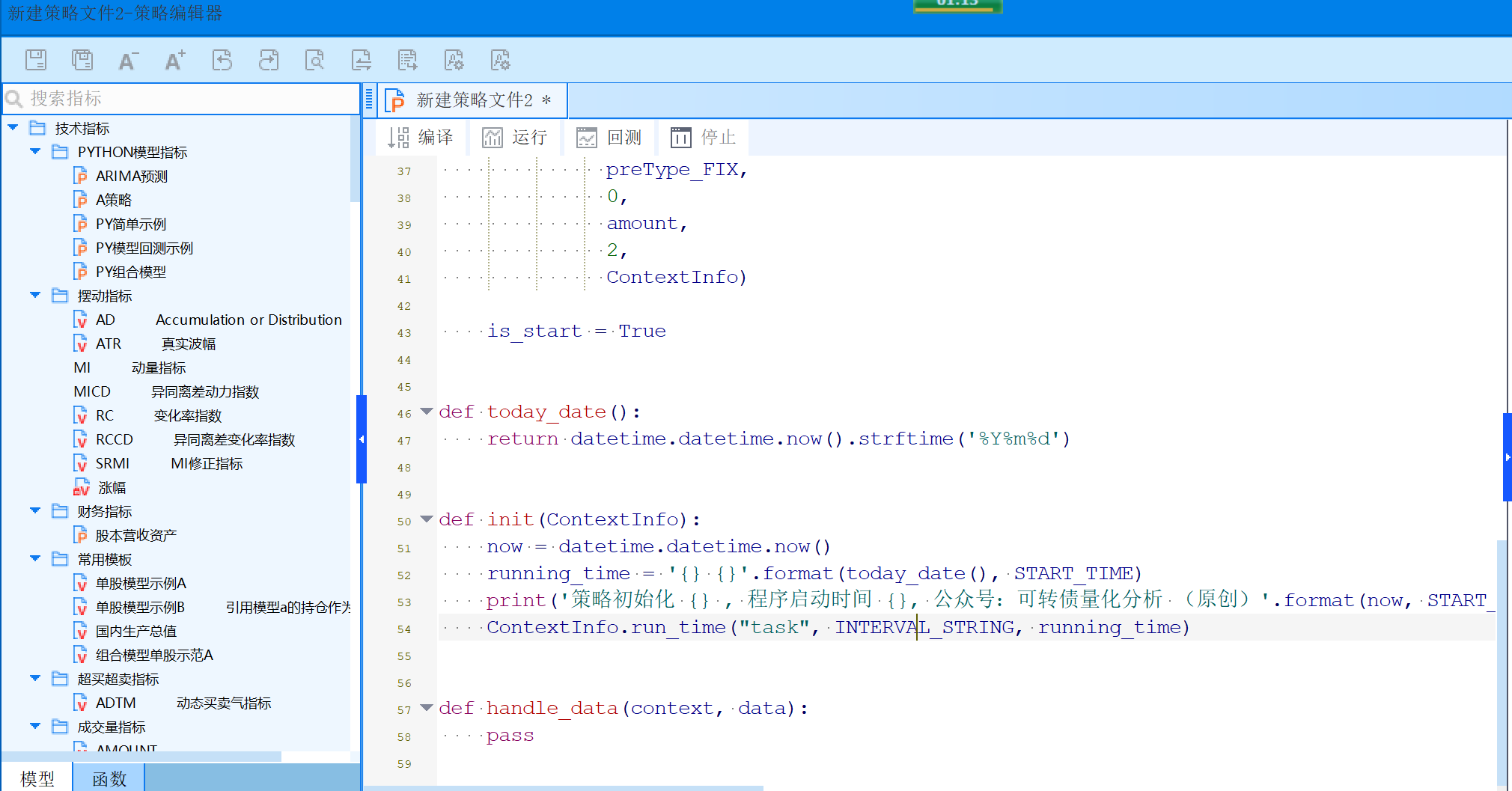Select the 新建策略文件2 editor tab
This screenshot has width=1512, height=791.
click(474, 100)
